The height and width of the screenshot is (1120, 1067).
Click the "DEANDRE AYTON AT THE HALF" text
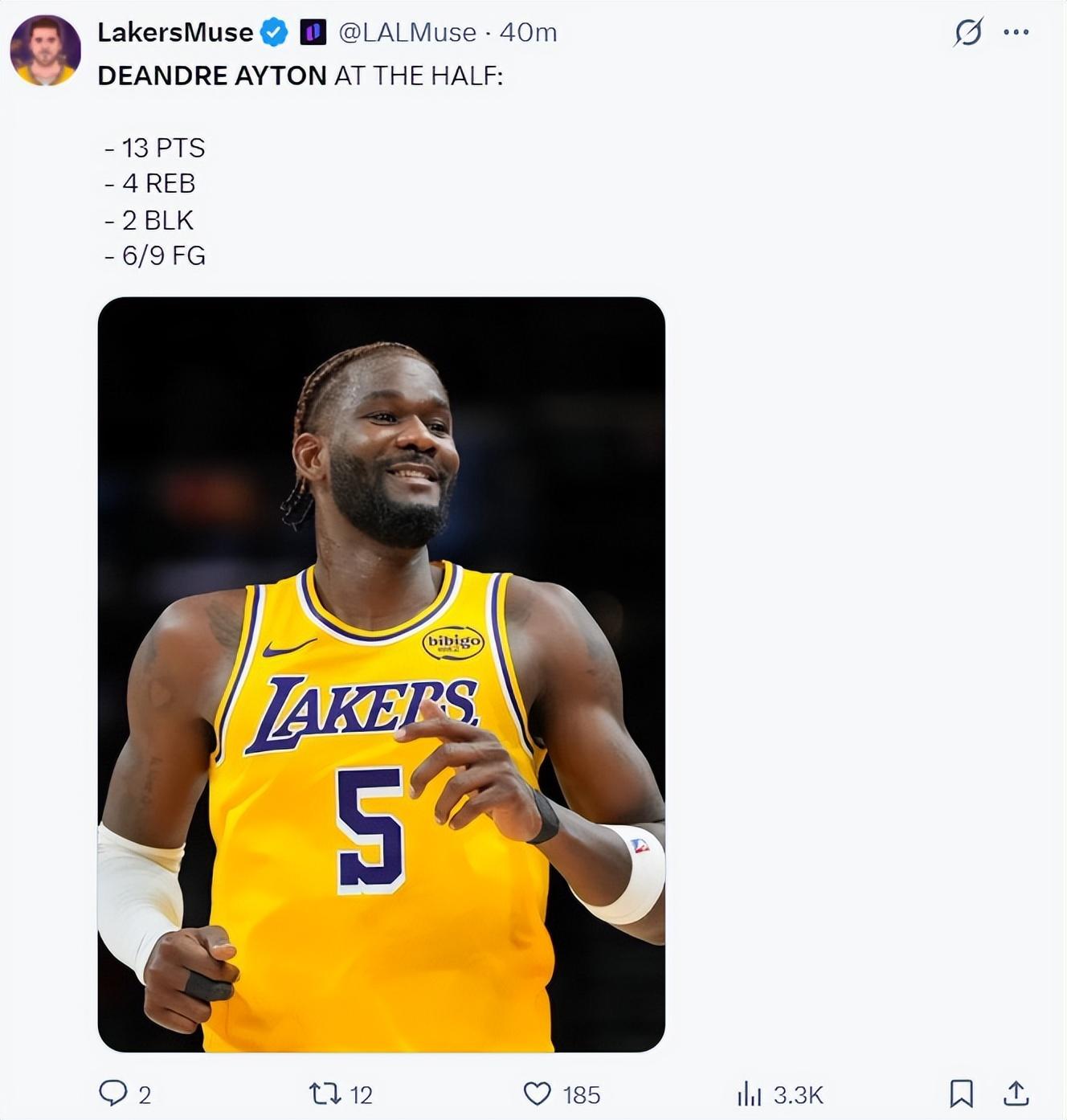[x=300, y=76]
